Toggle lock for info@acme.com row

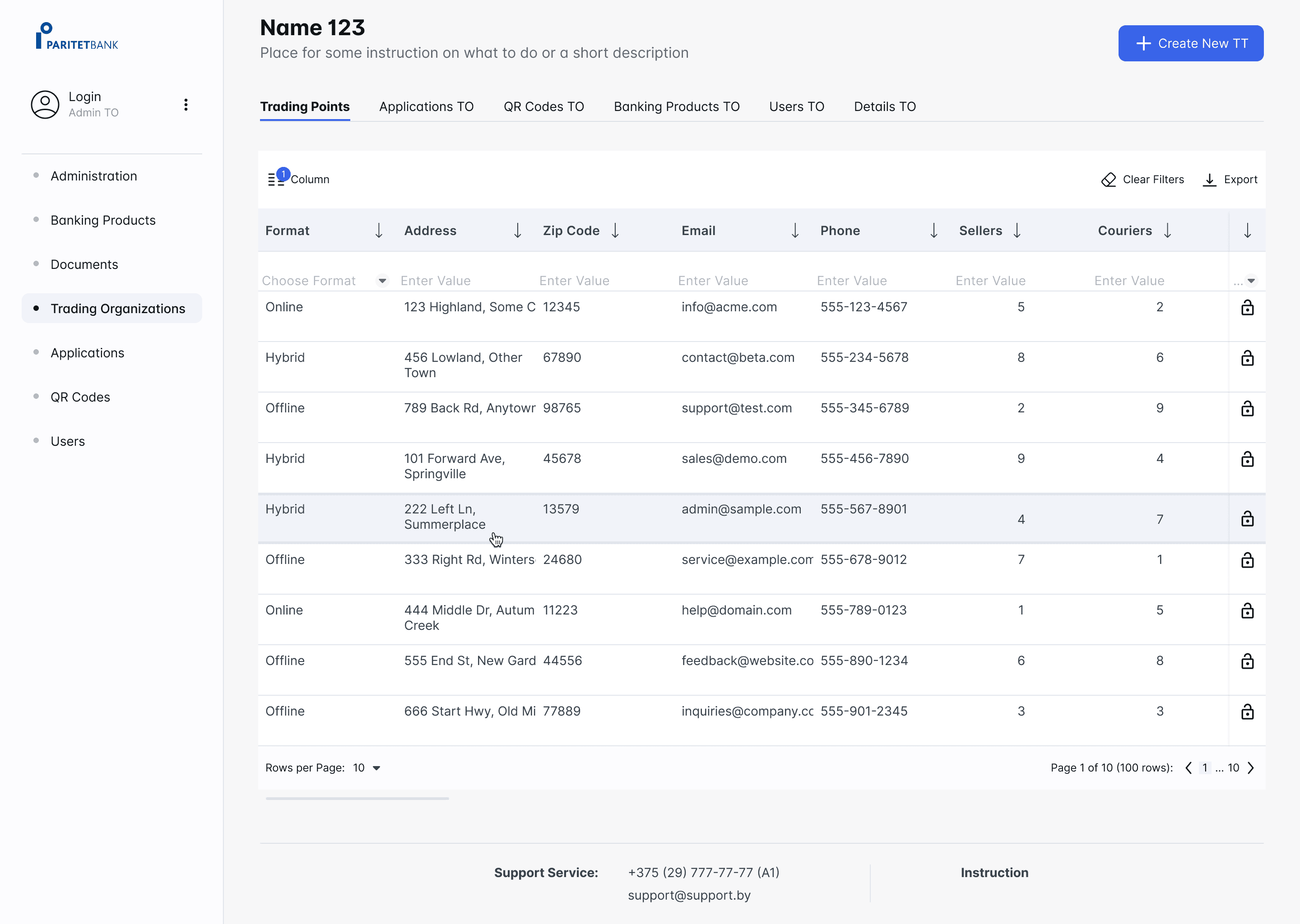pyautogui.click(x=1247, y=308)
